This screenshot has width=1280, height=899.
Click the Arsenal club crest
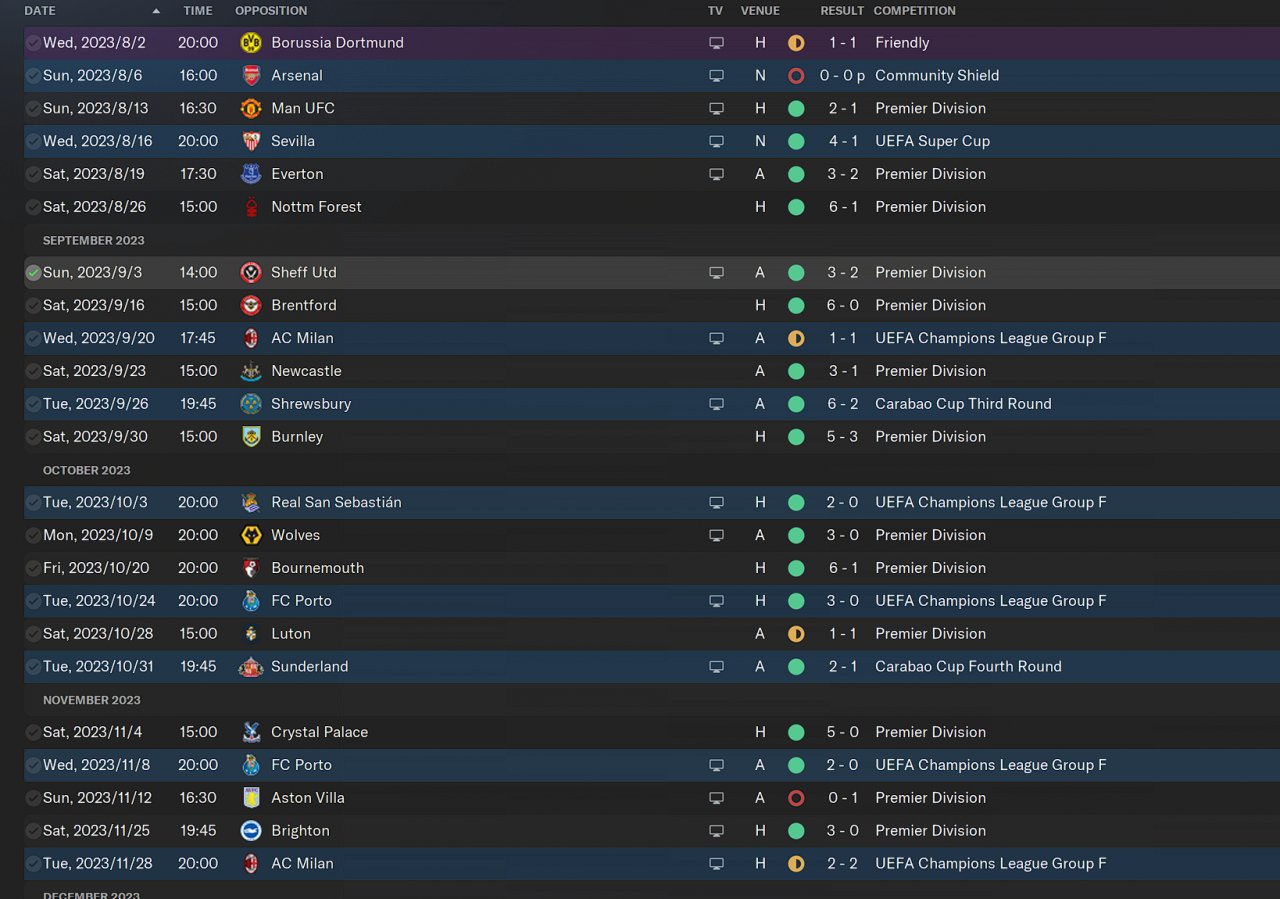coord(251,76)
